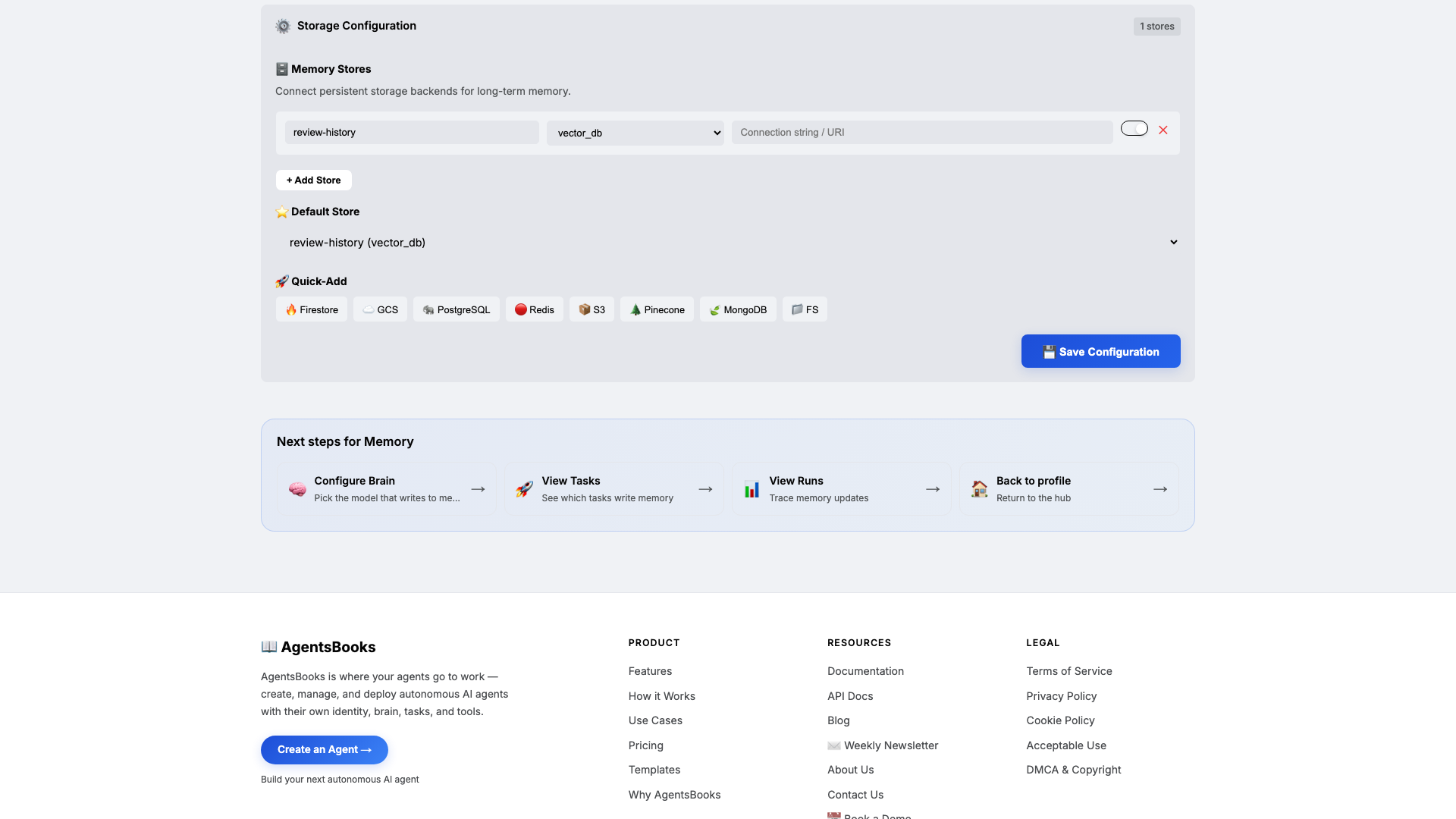Click the Storage Configuration gear icon

tap(283, 27)
